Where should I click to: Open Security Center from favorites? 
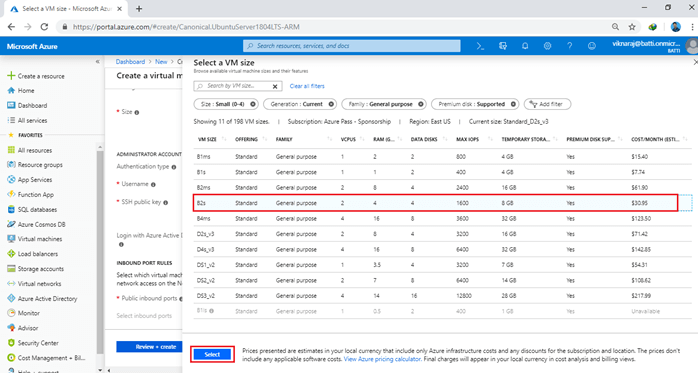32,343
